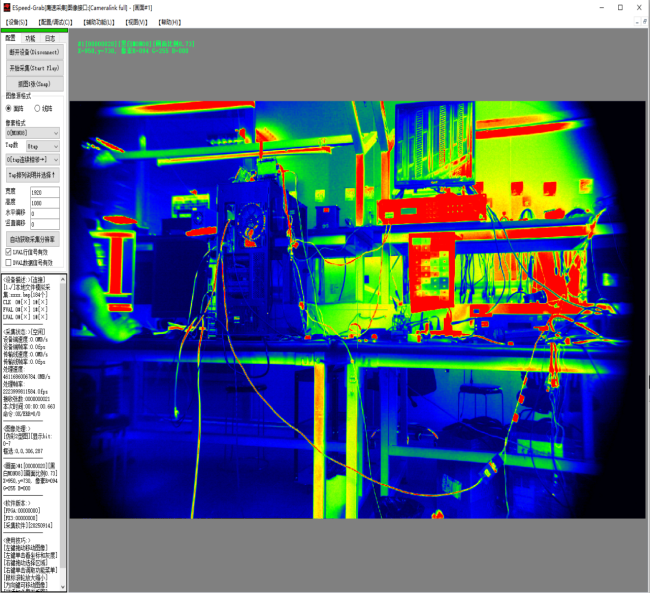This screenshot has height=594, width=650.
Task: Open the 帮助(H) menu
Action: coord(170,22)
